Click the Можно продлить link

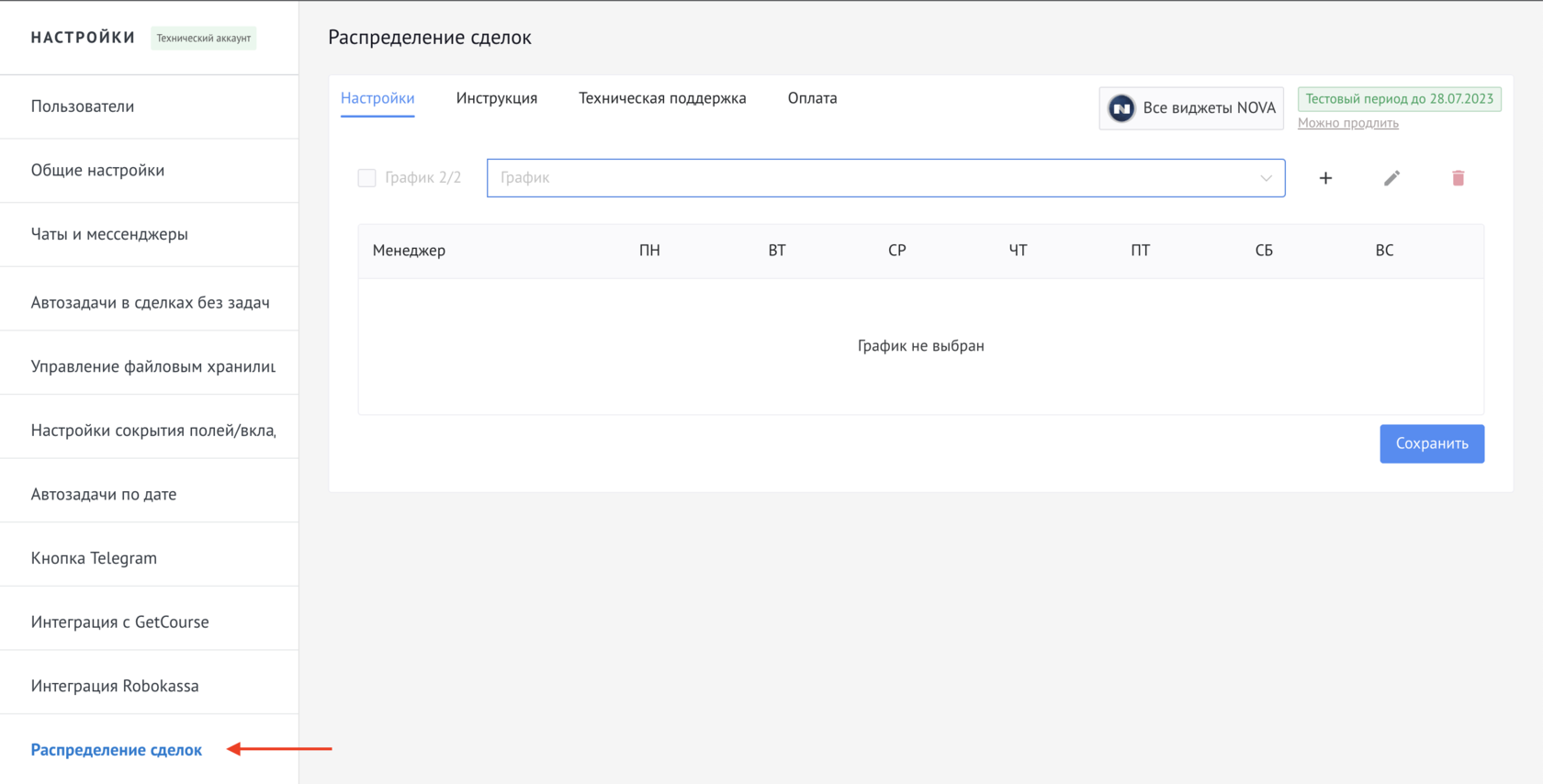coord(1347,123)
